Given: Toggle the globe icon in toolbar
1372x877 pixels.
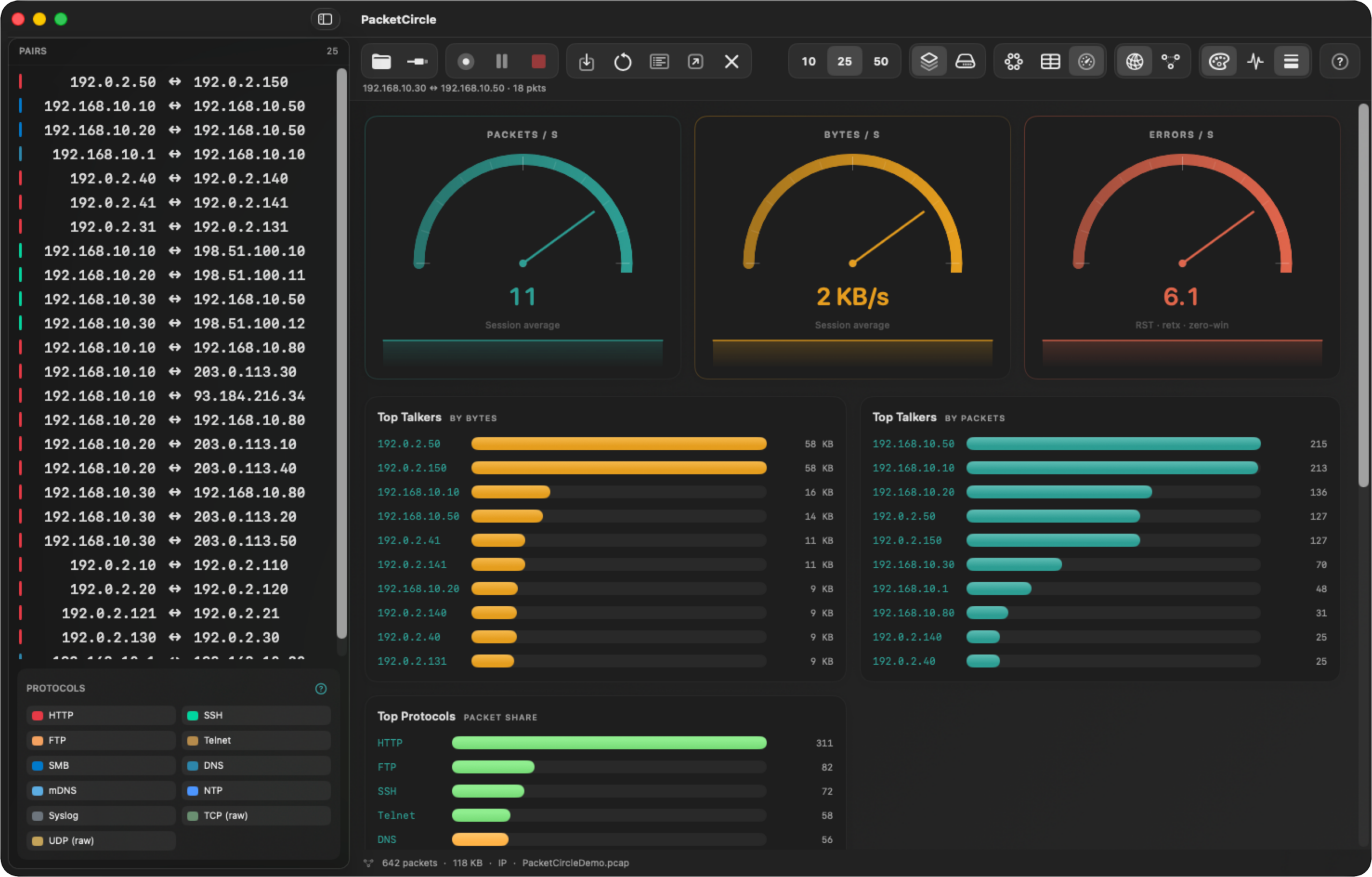Looking at the screenshot, I should coord(1135,62).
